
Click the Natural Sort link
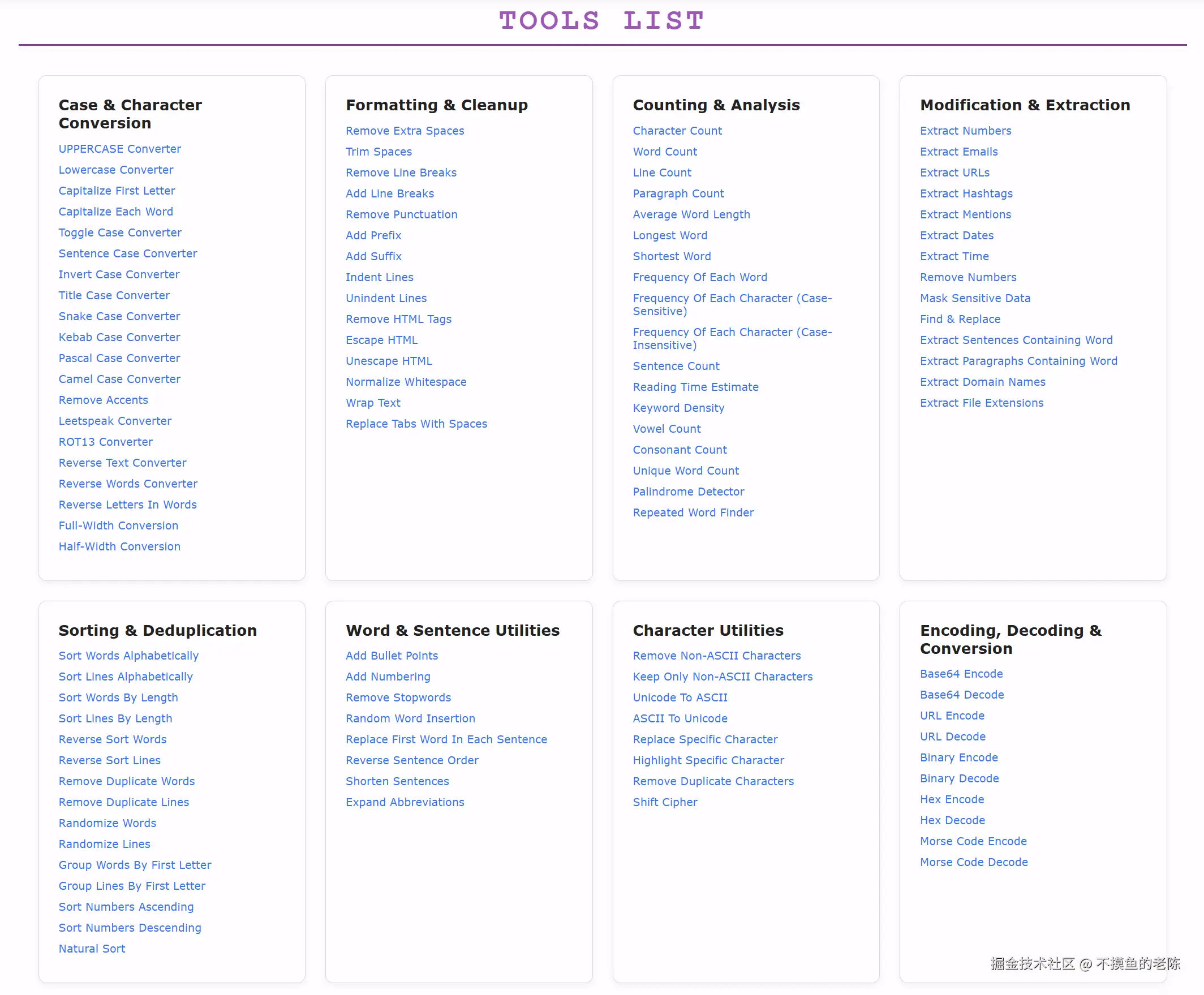point(92,949)
